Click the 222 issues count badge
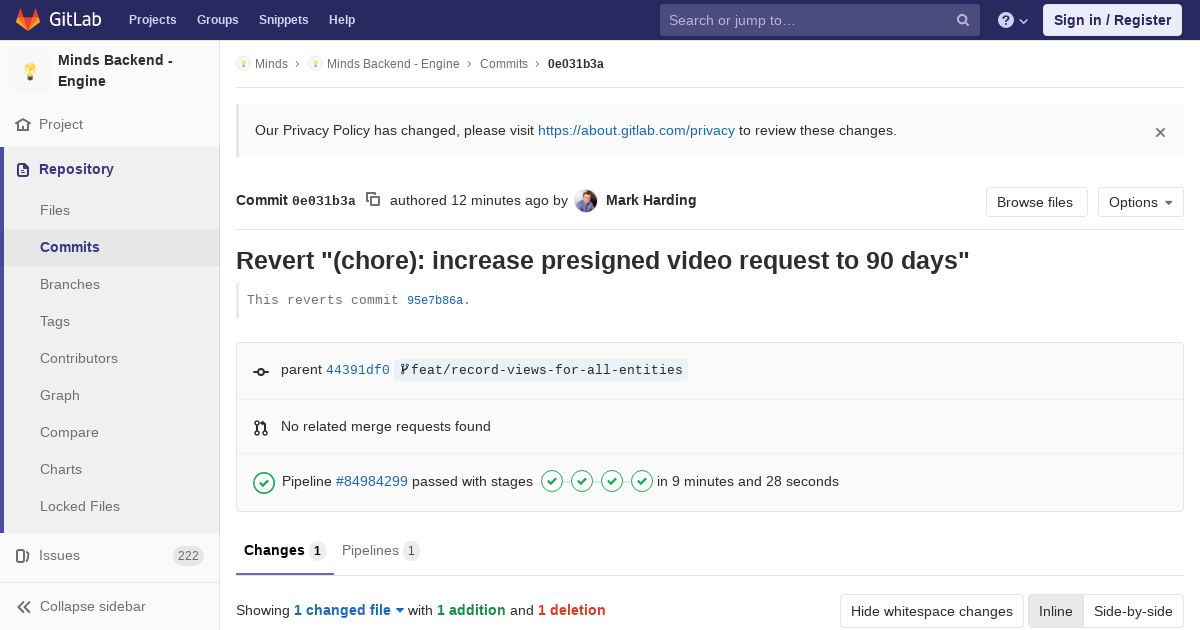This screenshot has height=630, width=1200. 188,556
